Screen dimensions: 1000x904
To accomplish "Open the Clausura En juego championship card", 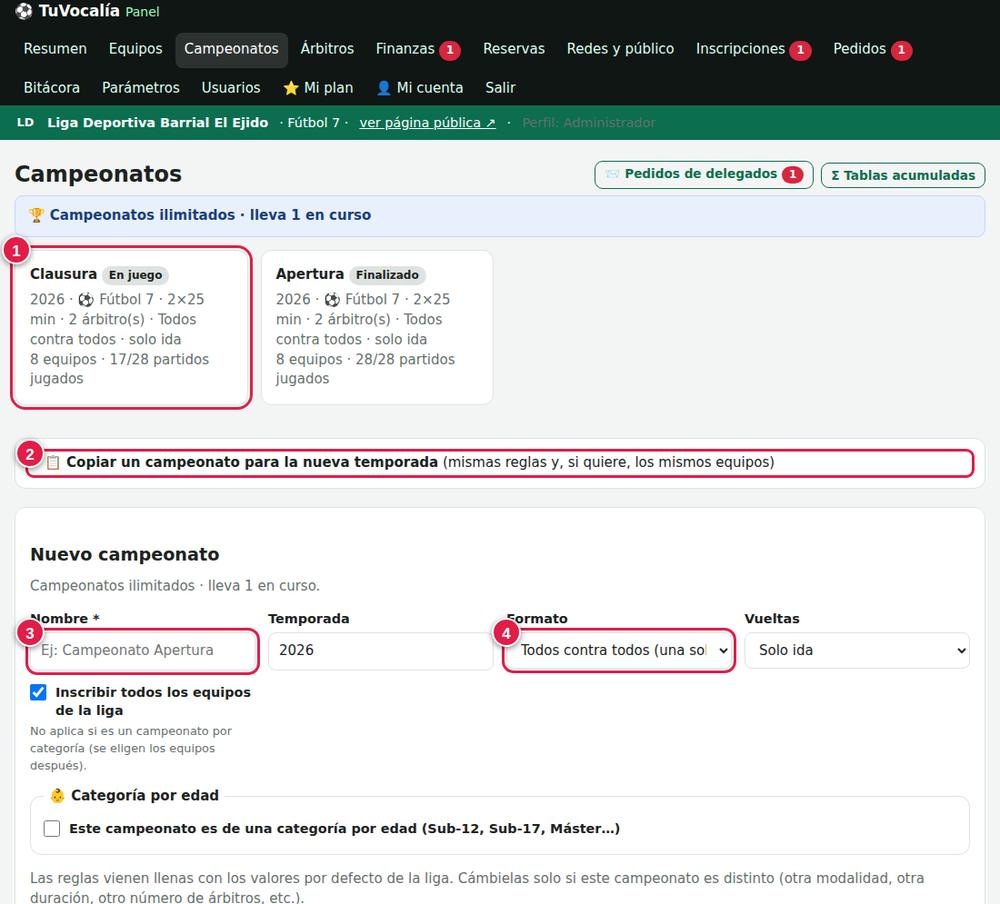I will click(x=131, y=327).
